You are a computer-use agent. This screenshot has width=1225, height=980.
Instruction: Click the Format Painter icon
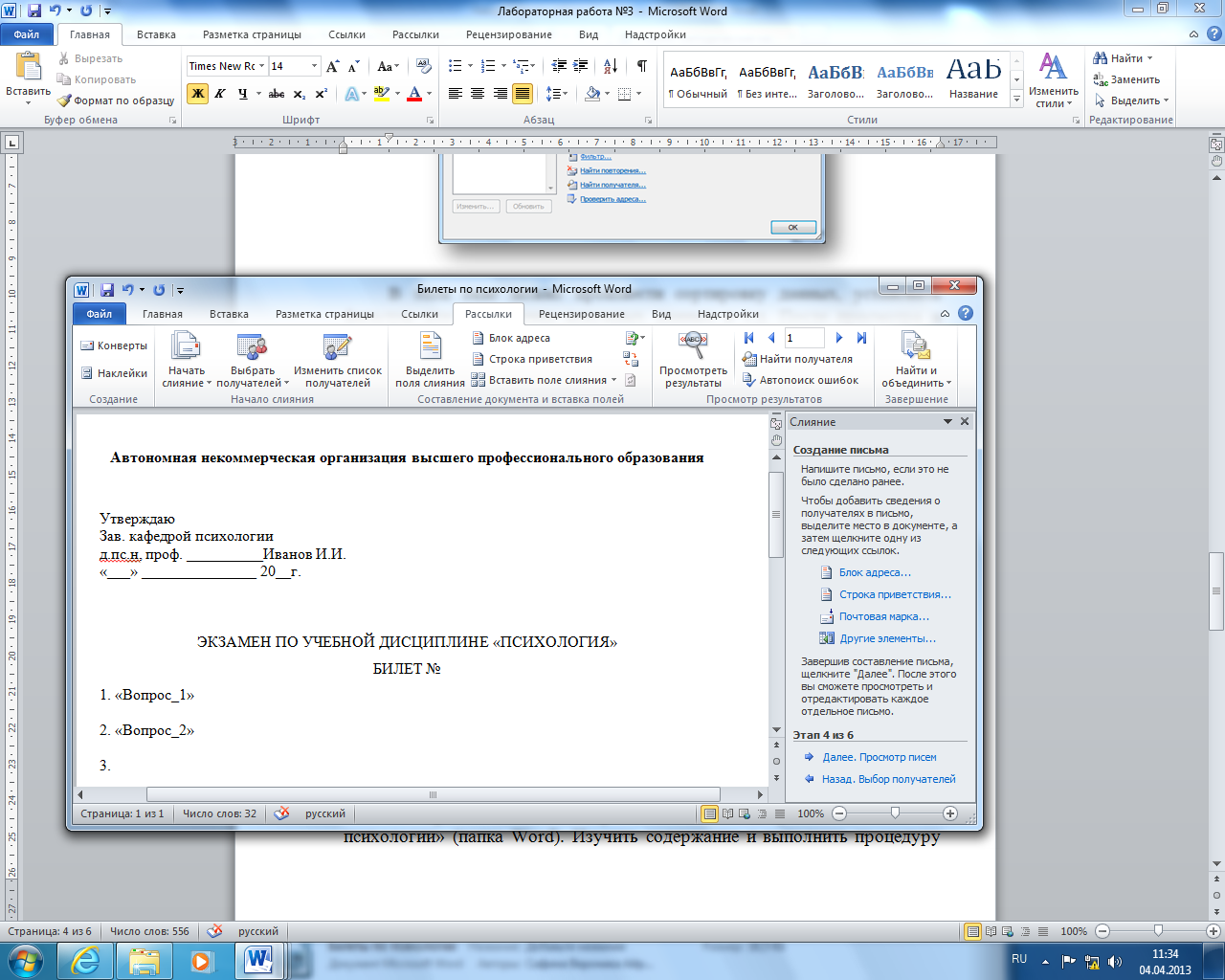[x=64, y=100]
